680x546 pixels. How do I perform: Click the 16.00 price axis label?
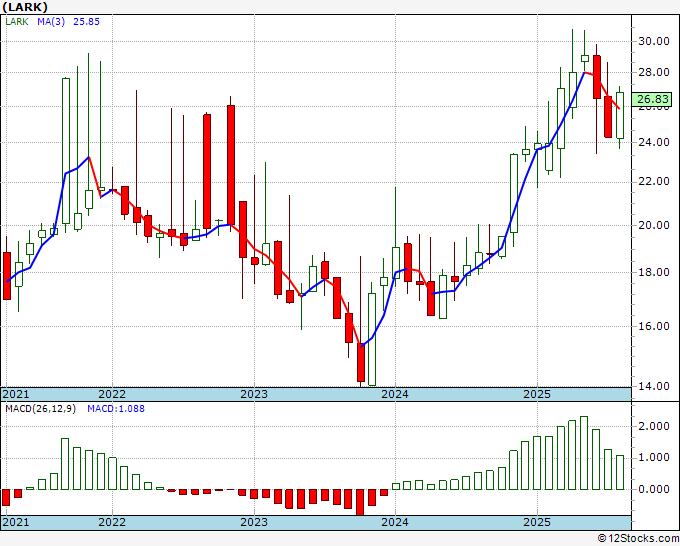coord(654,326)
